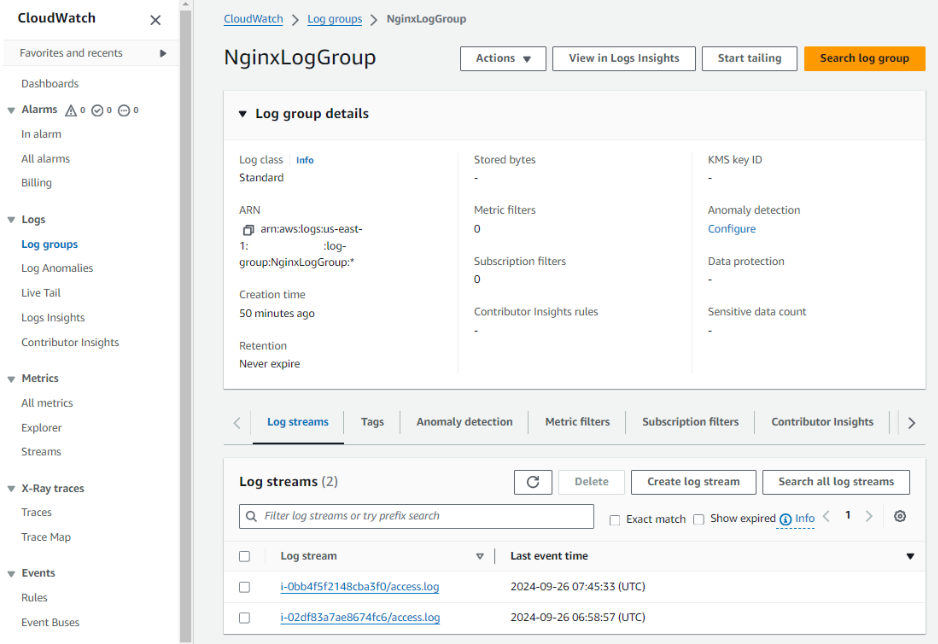Click Configure anomaly detection link
938x644 pixels.
[x=732, y=229]
